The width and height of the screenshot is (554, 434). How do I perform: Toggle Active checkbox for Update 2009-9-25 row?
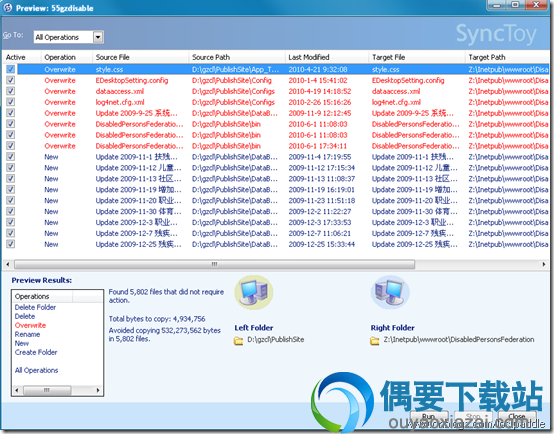(x=11, y=113)
